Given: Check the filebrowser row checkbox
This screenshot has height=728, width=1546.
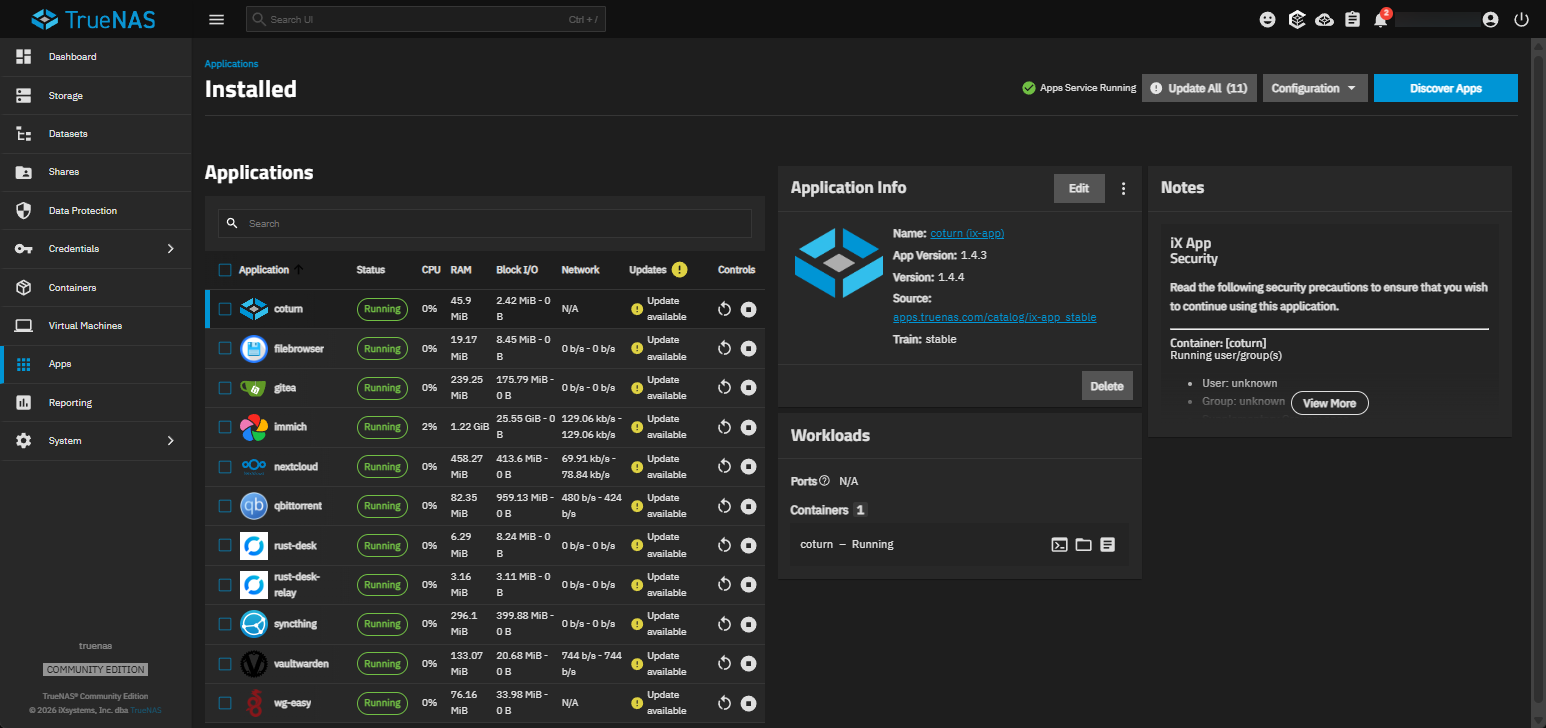Looking at the screenshot, I should (225, 348).
